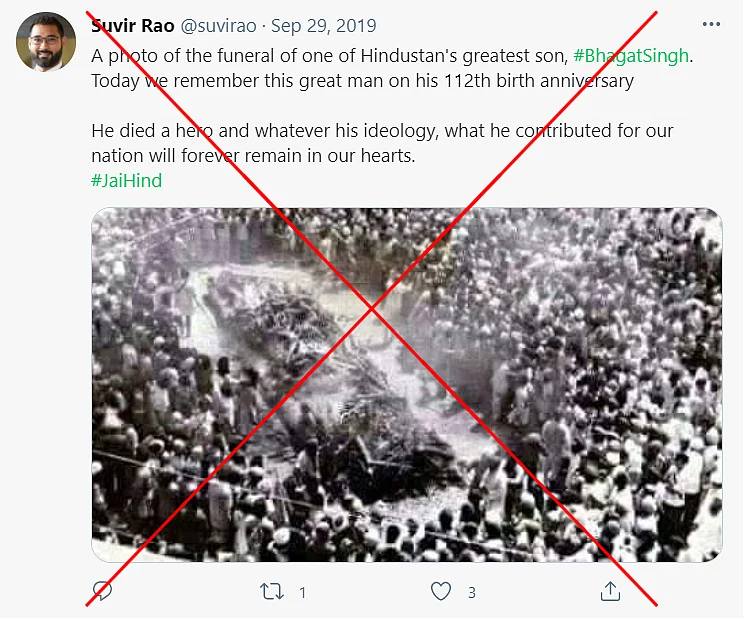
Task: Enlarge the black-and-white funeral crowd photo
Action: pyautogui.click(x=407, y=385)
